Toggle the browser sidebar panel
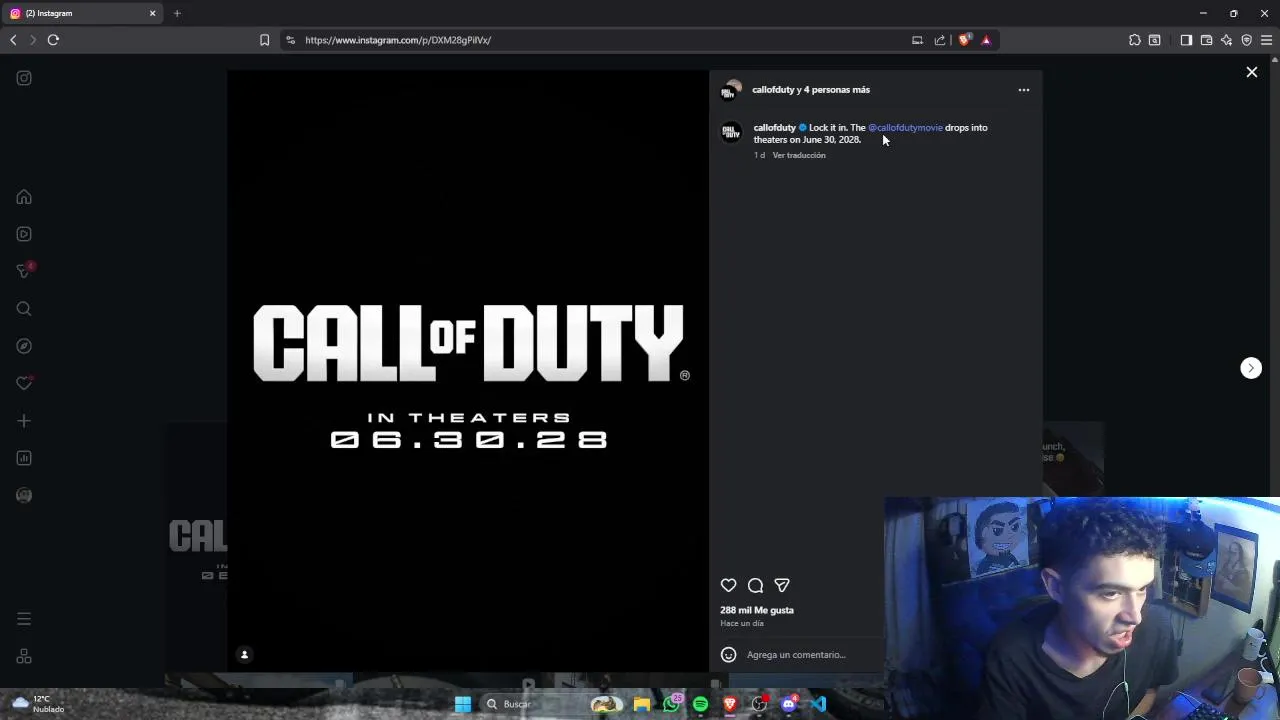 pos(1186,40)
